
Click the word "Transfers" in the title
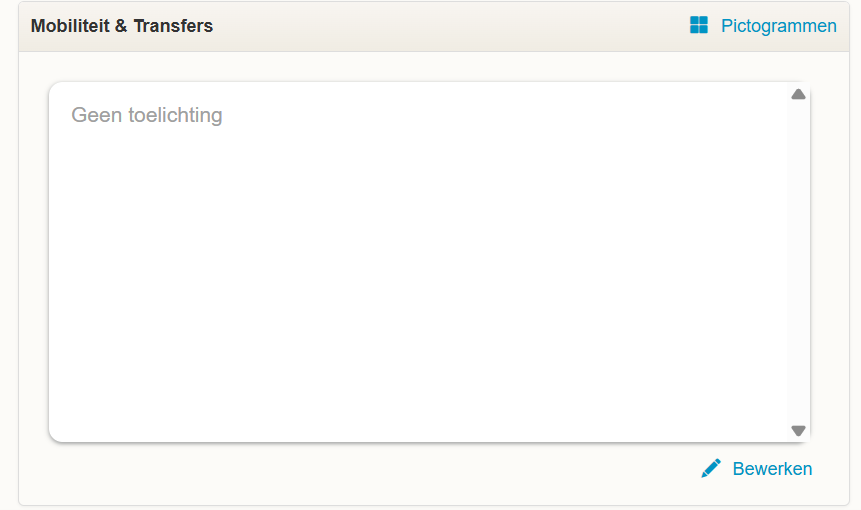coord(173,26)
